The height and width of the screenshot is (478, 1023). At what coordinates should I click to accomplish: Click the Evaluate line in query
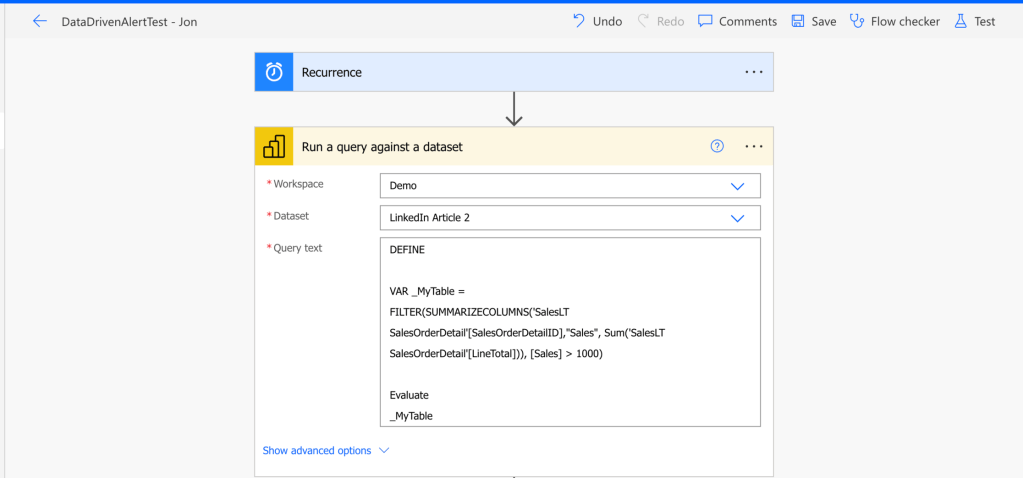[409, 395]
